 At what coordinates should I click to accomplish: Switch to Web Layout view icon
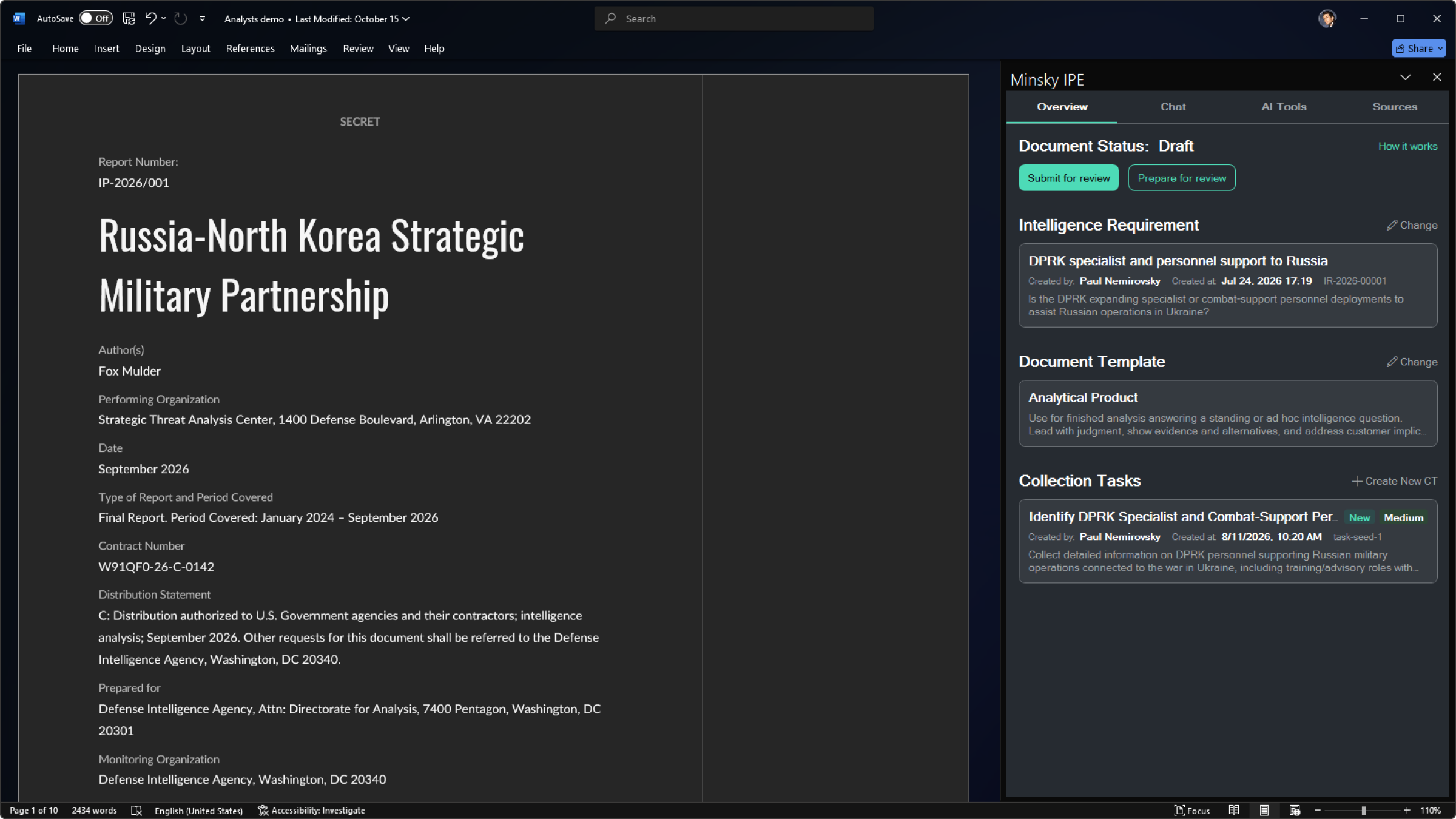1295,811
